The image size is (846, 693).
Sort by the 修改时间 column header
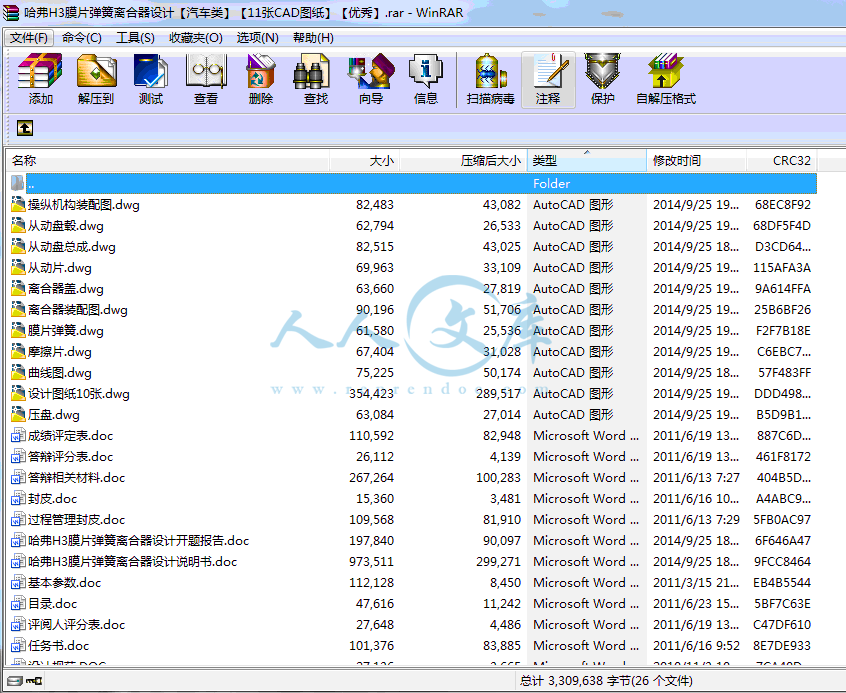click(697, 161)
